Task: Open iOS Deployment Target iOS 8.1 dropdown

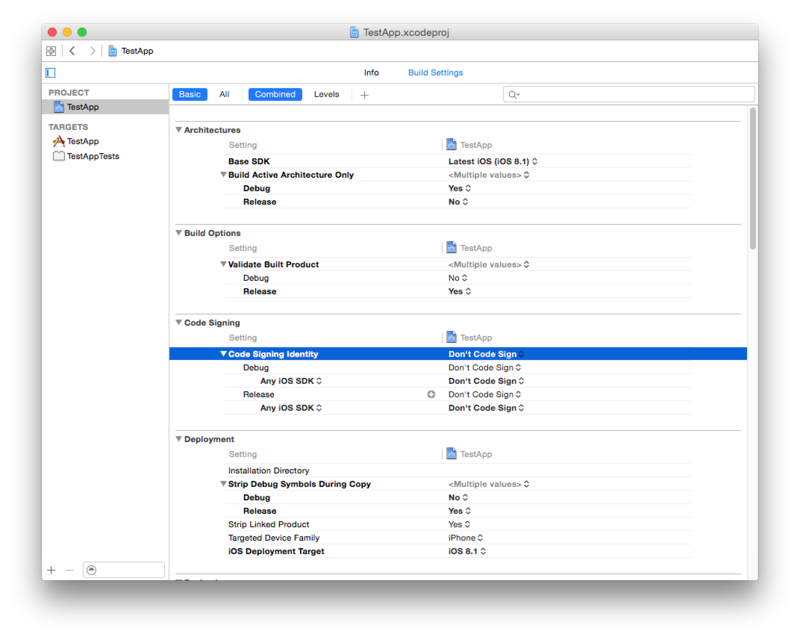Action: coord(467,551)
